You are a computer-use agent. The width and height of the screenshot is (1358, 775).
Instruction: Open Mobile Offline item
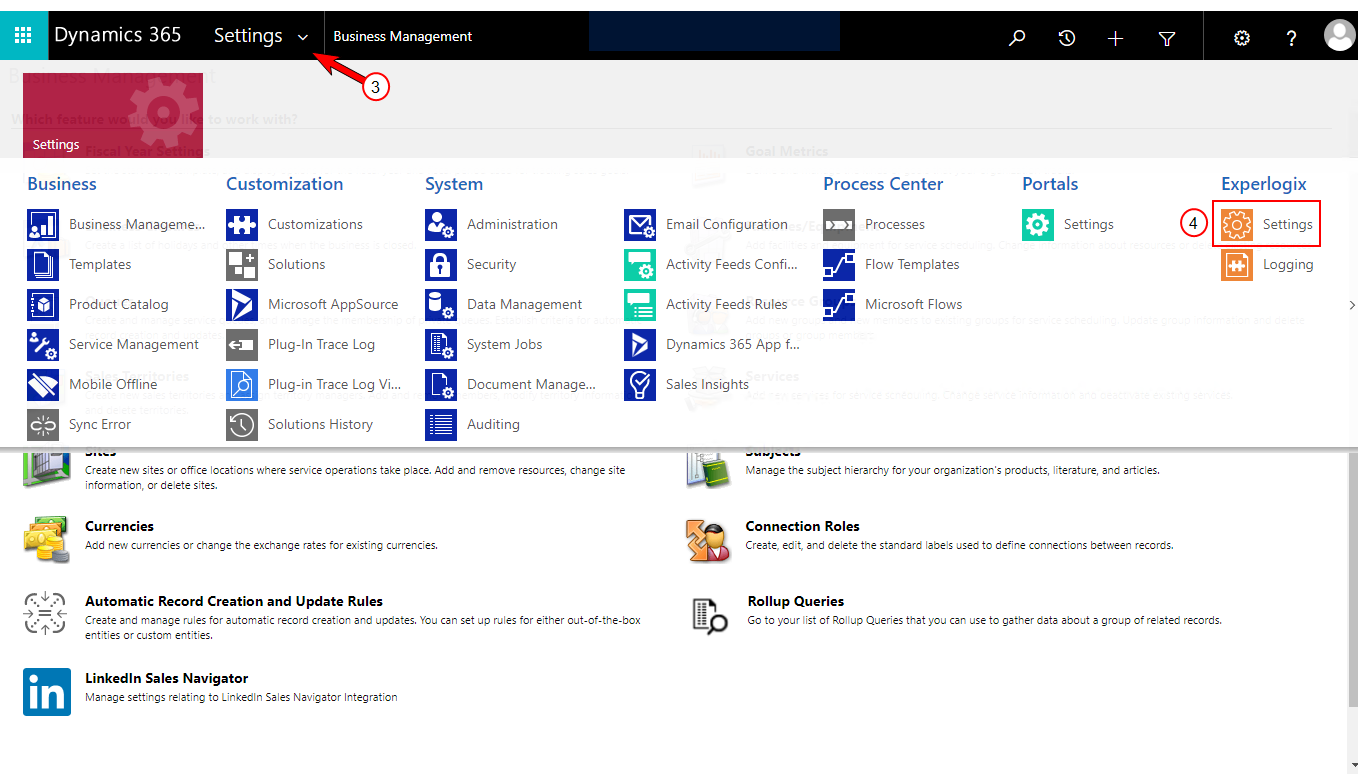pos(113,384)
